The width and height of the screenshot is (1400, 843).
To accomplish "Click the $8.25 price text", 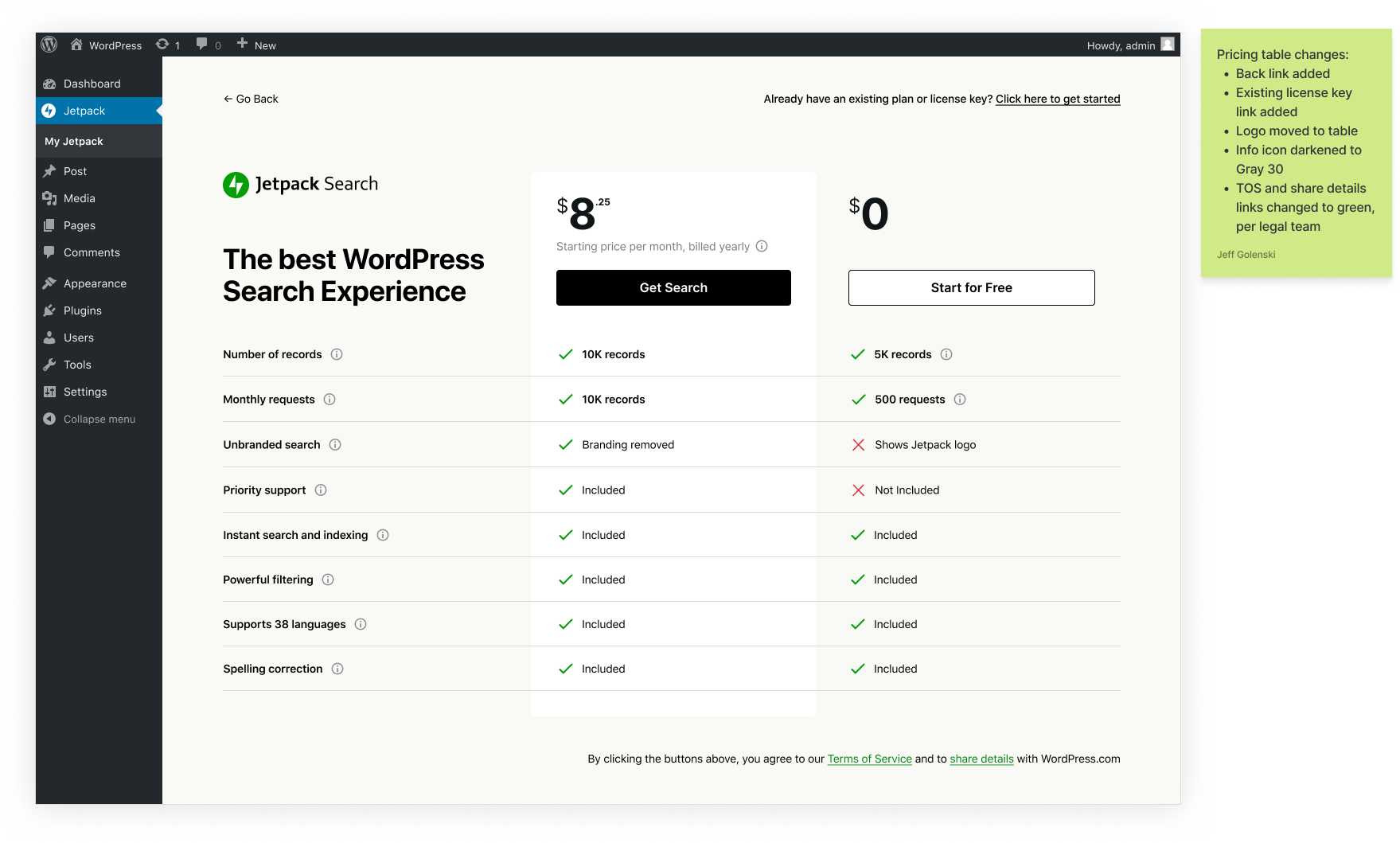I will point(583,213).
